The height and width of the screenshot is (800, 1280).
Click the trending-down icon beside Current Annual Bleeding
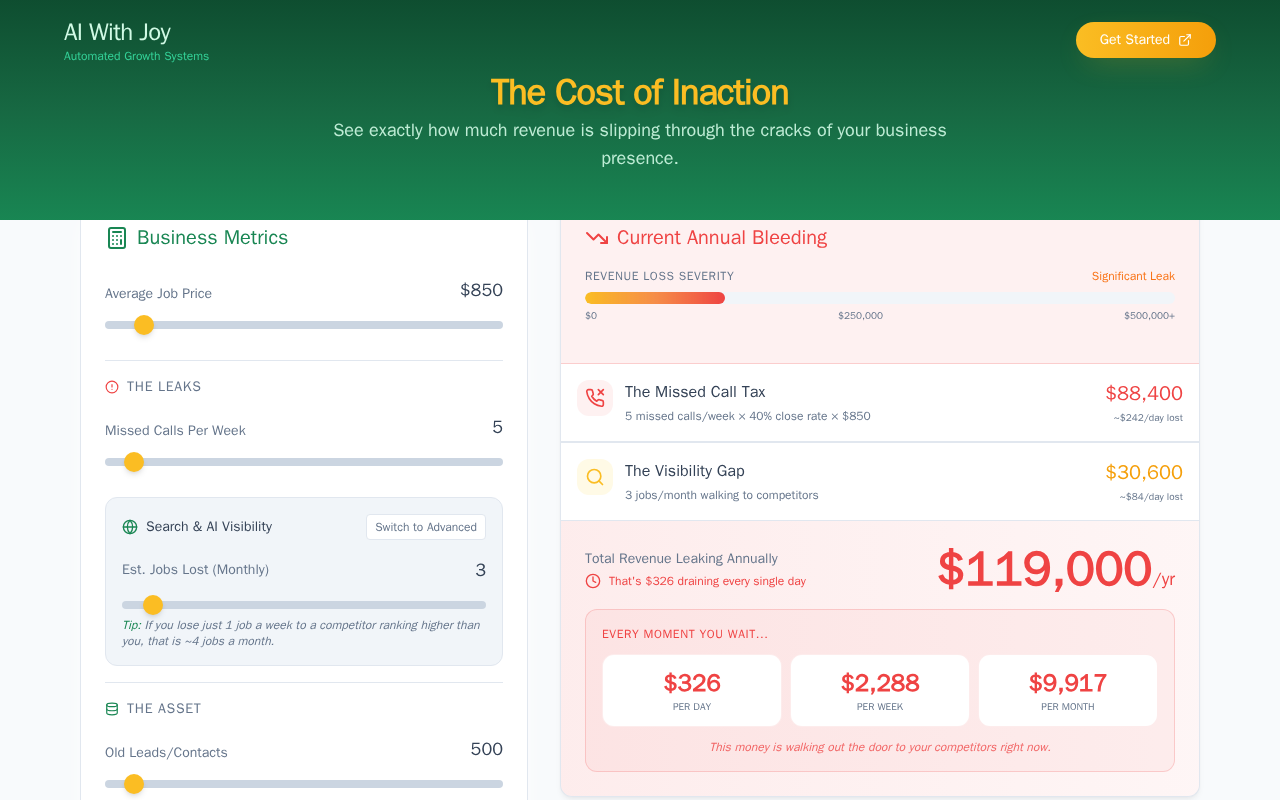[597, 238]
